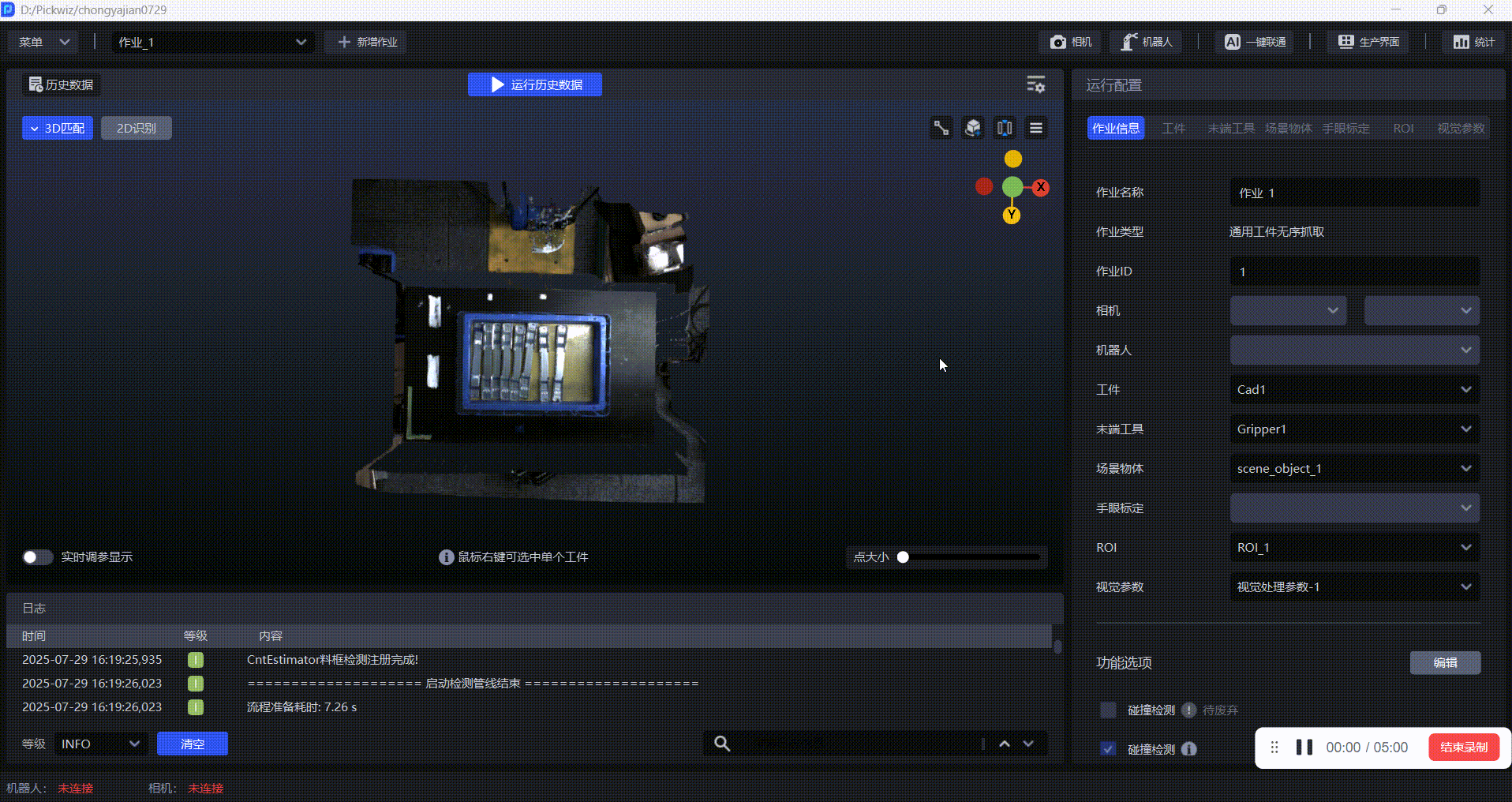Enable the deprecated collision detection checkbox
This screenshot has width=1512, height=802.
tap(1108, 710)
